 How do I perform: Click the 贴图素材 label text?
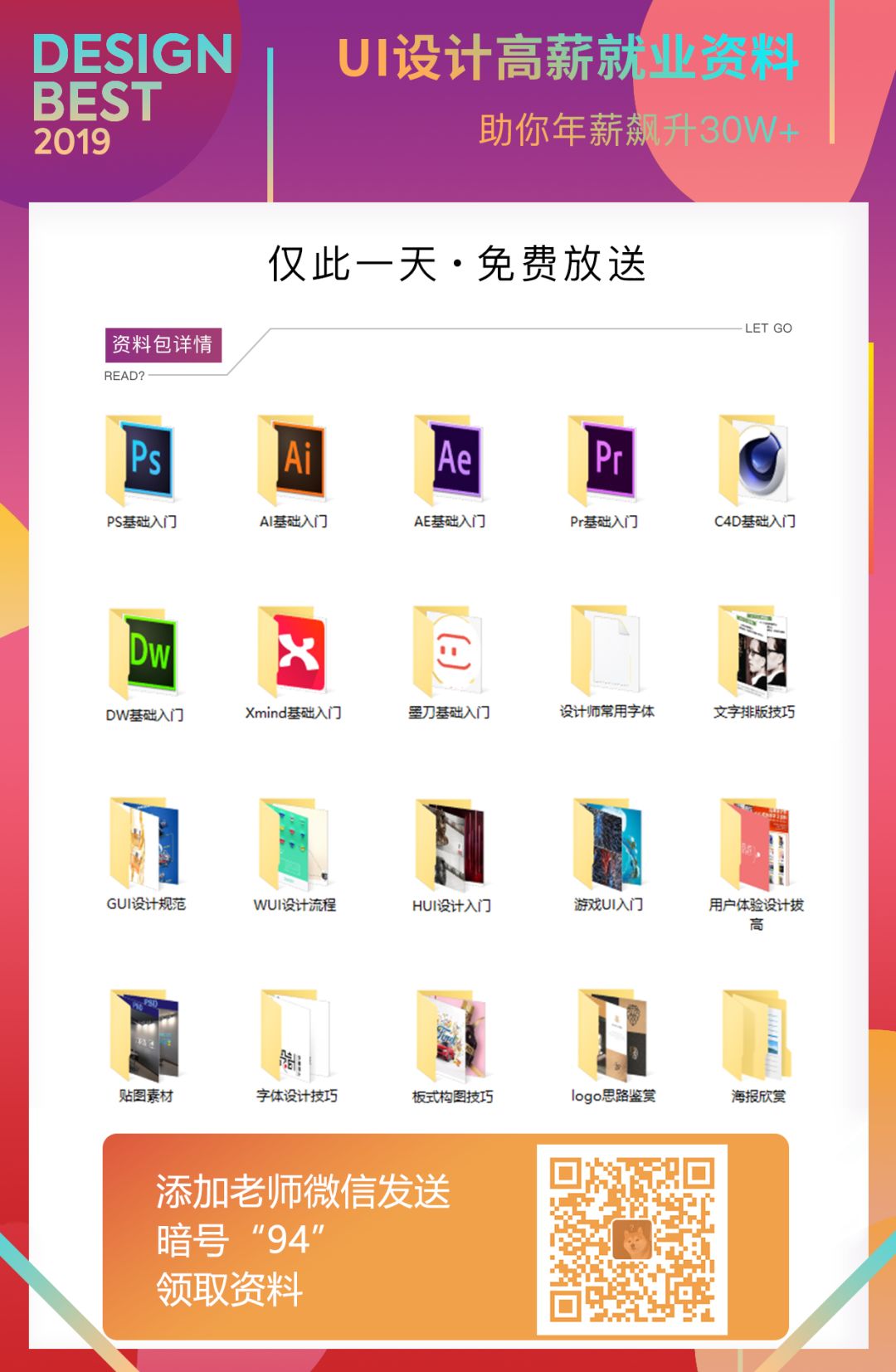click(x=145, y=1097)
